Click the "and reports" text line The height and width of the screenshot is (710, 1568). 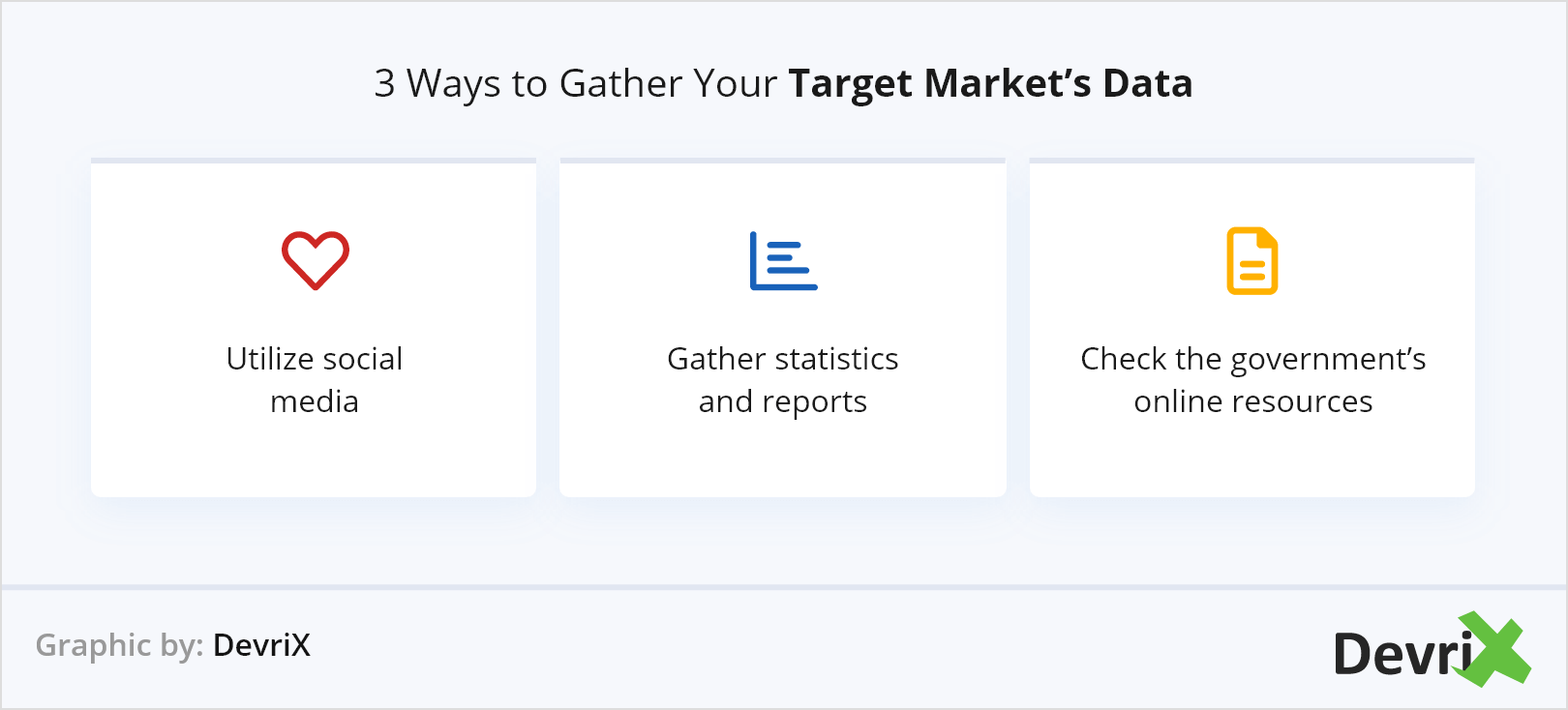click(x=783, y=401)
